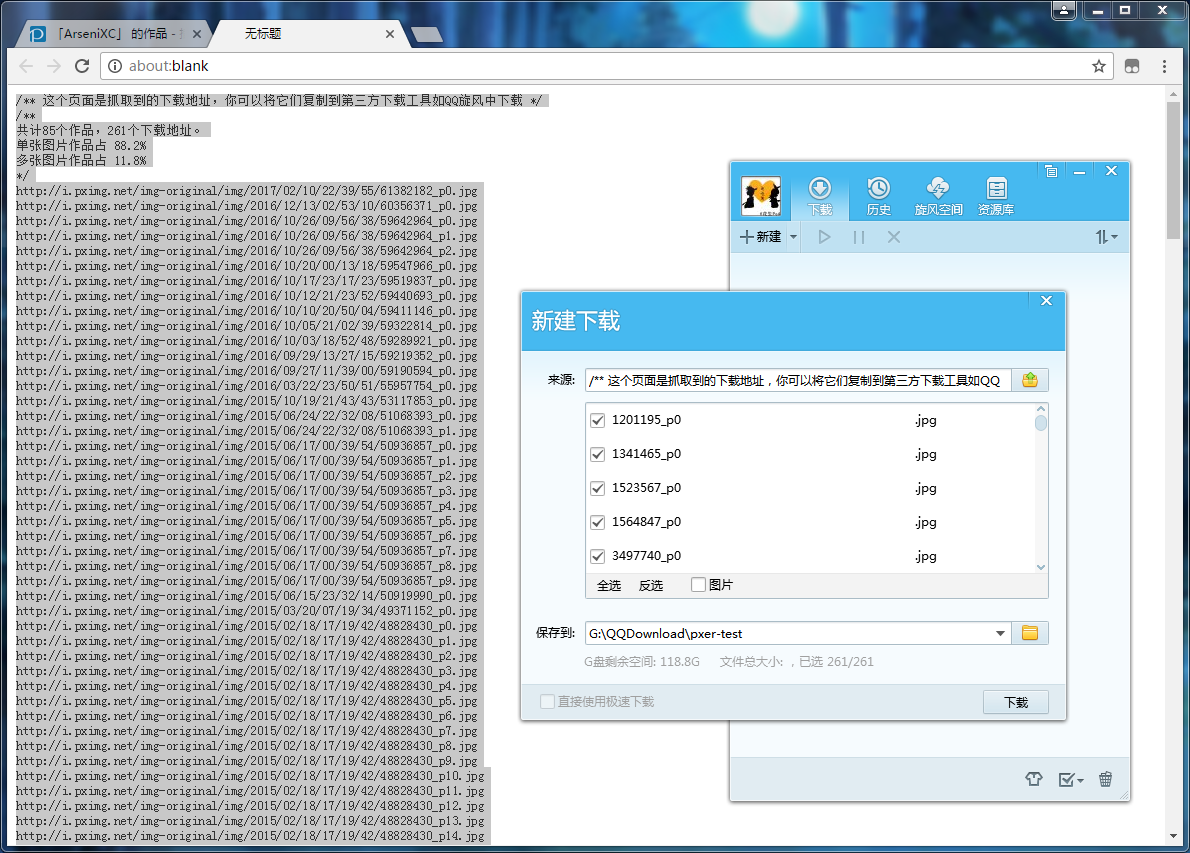Screen dimensions: 1190x853
Task: Click 全选 to select all files
Action: [x=609, y=585]
